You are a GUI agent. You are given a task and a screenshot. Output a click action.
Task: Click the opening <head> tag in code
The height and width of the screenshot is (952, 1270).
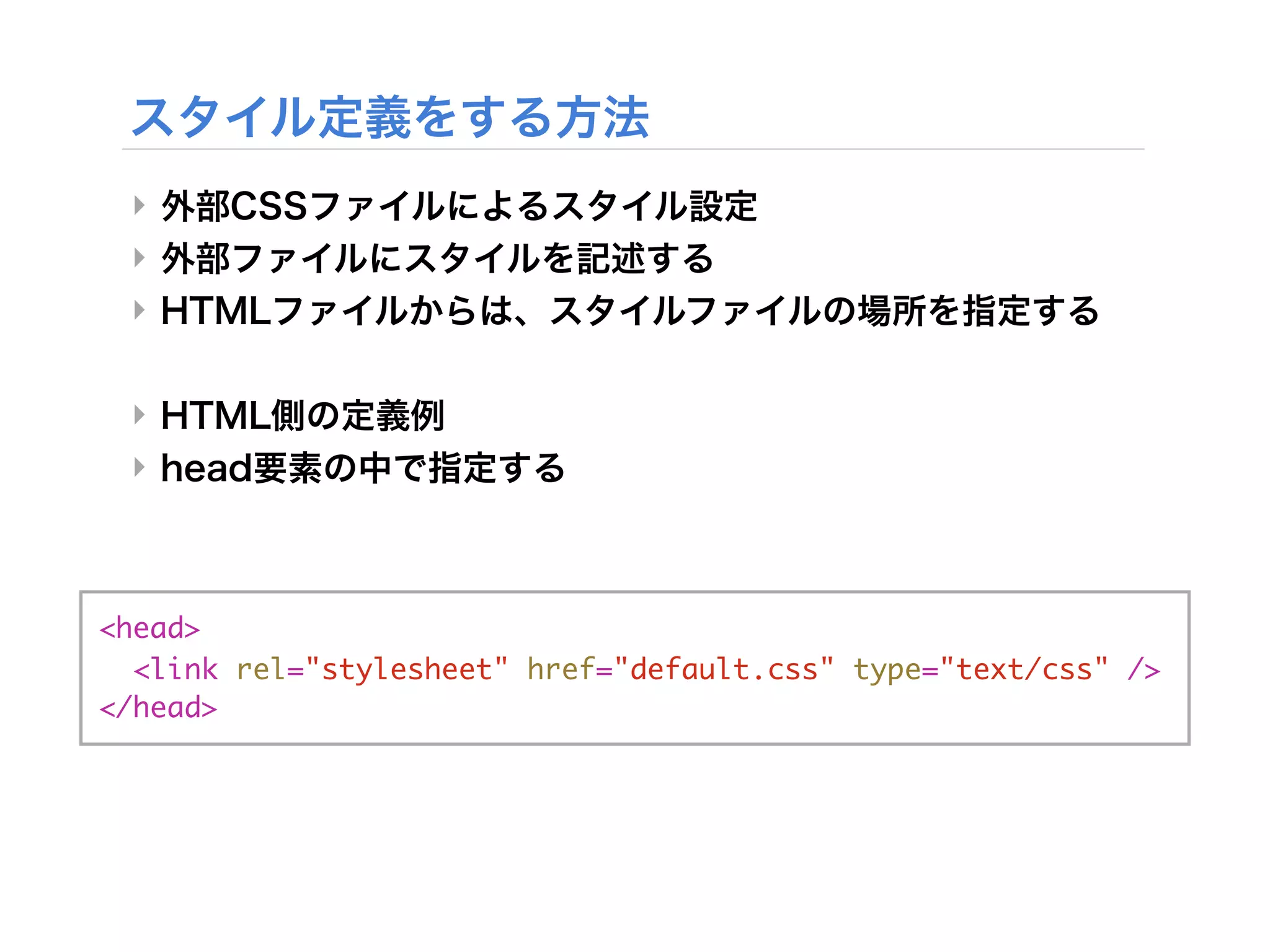click(149, 628)
